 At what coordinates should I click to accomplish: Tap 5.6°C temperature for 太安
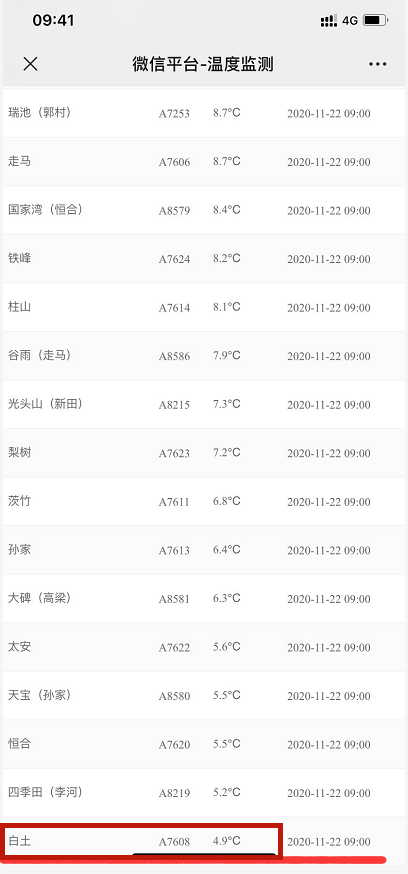[x=226, y=647]
